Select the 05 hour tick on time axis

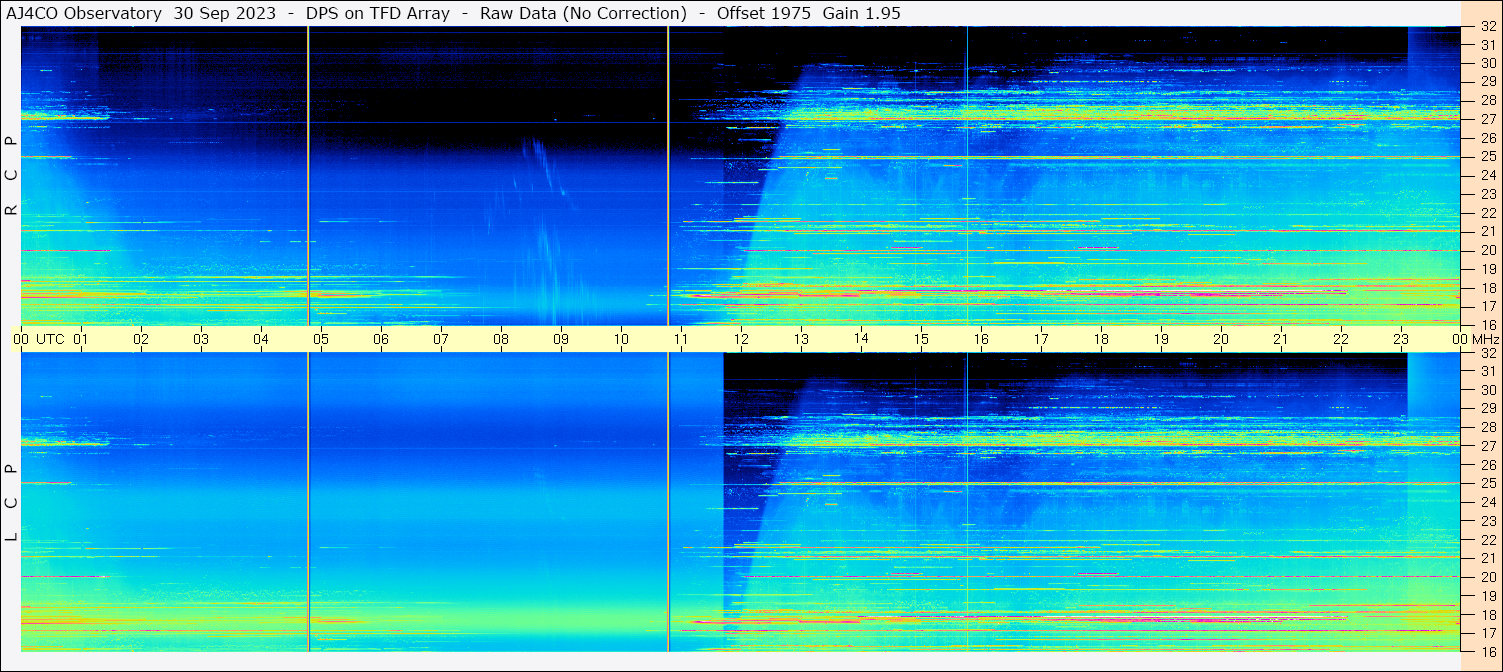coord(321,339)
